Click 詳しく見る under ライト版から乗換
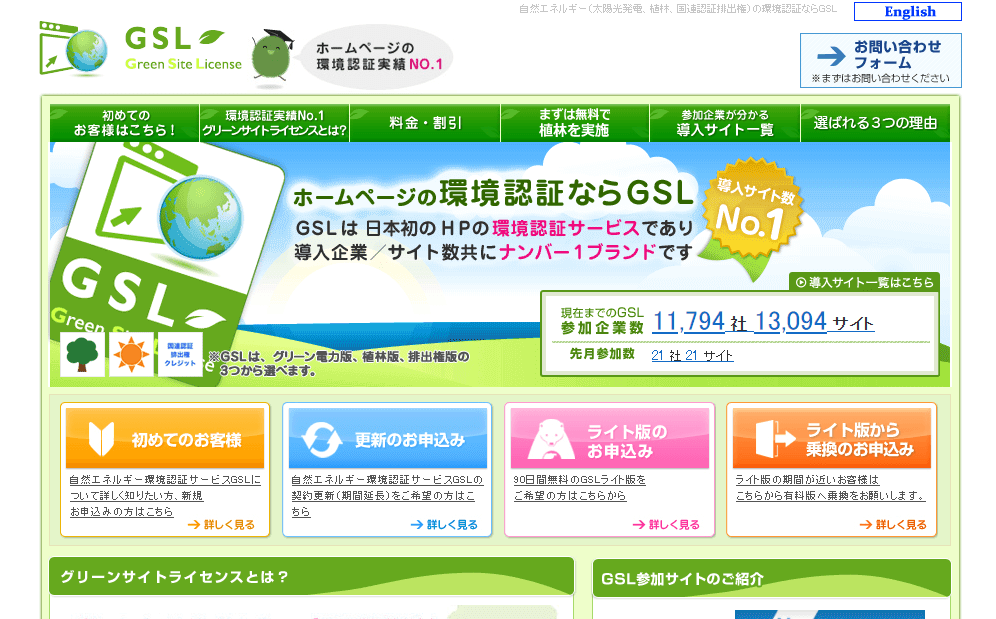Image resolution: width=996 pixels, height=619 pixels. tap(893, 524)
